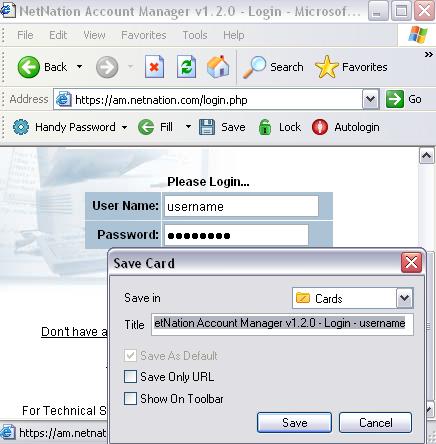Image resolution: width=436 pixels, height=444 pixels.
Task: Click the green Go arrow icon
Action: click(x=395, y=99)
